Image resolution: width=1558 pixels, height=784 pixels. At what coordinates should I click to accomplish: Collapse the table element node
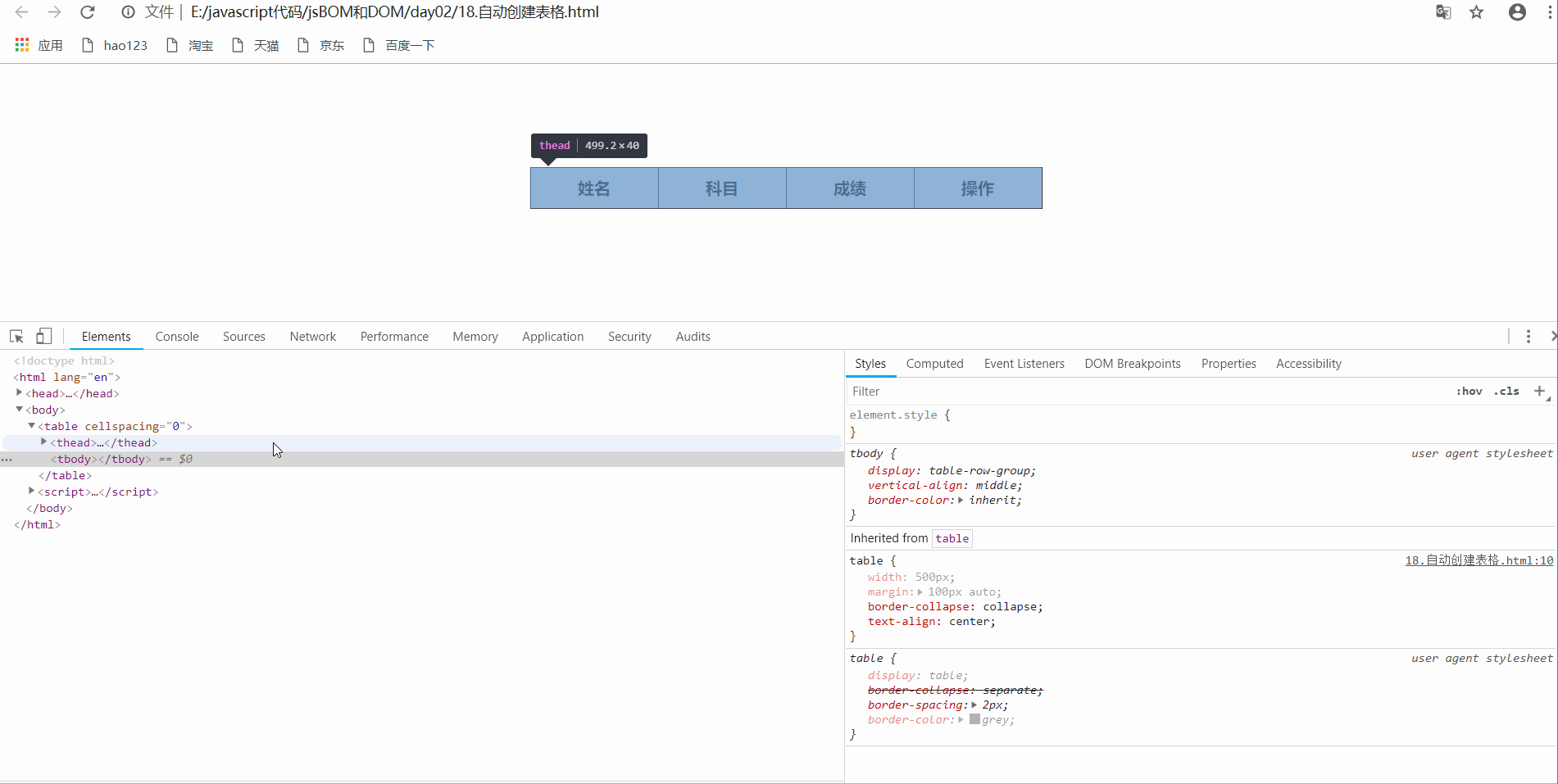tap(32, 426)
